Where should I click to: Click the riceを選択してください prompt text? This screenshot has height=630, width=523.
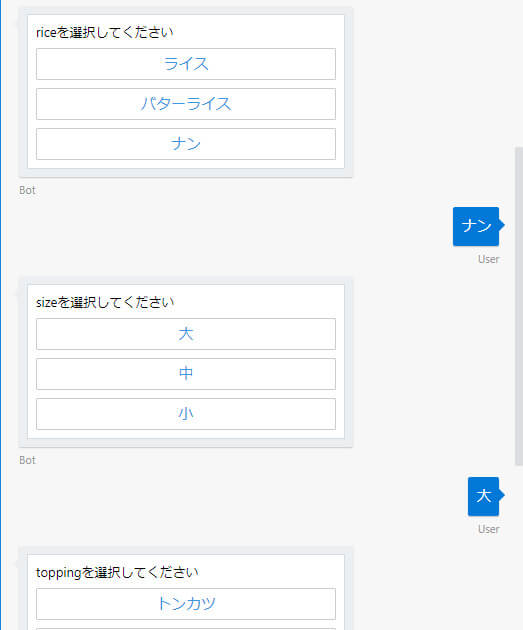(105, 32)
